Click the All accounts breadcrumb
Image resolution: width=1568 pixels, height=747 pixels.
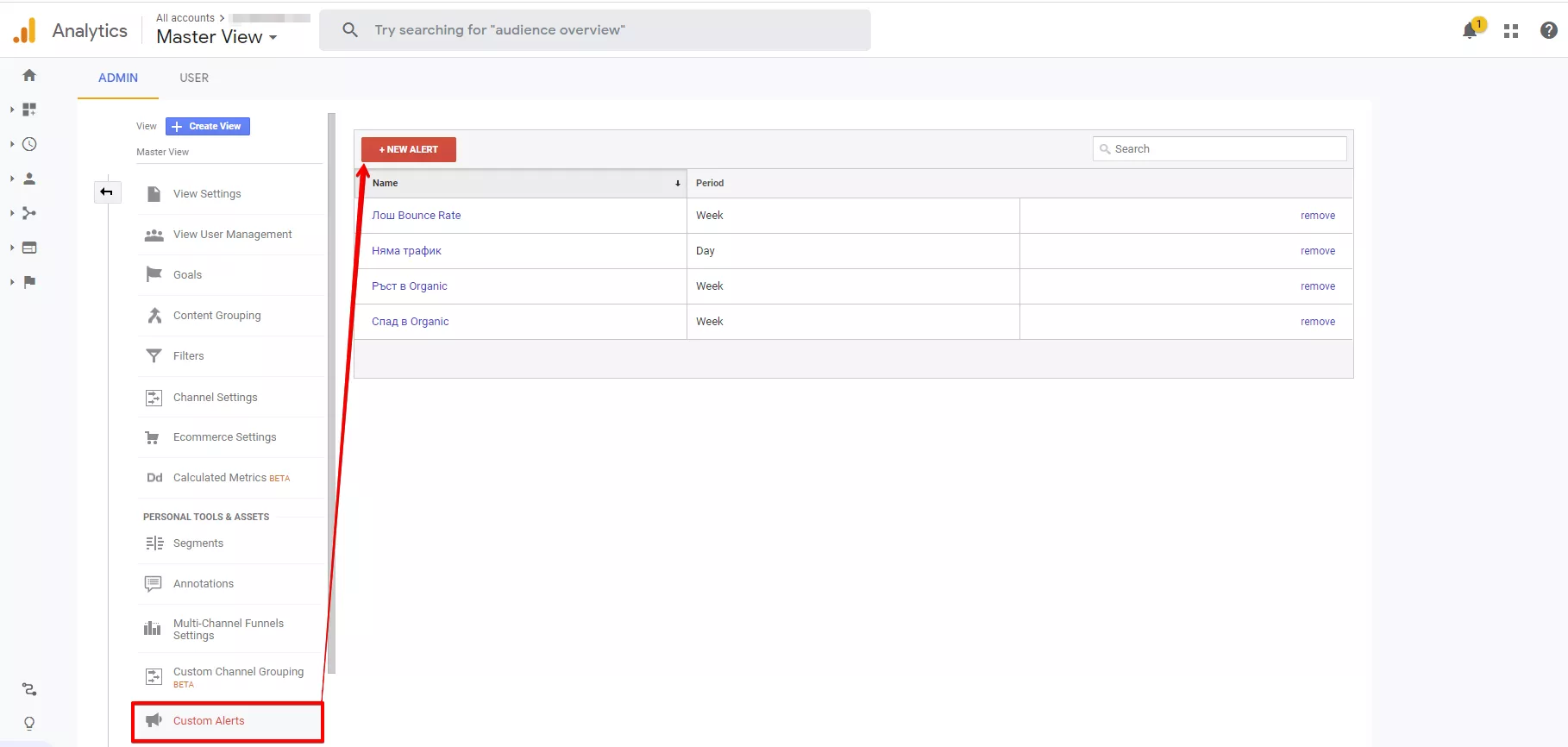[x=185, y=18]
